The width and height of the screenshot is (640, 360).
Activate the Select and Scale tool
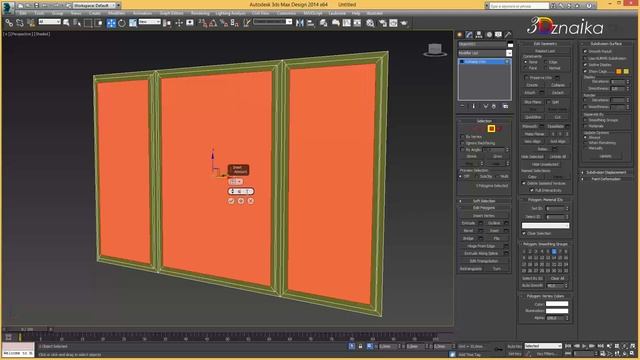point(133,23)
